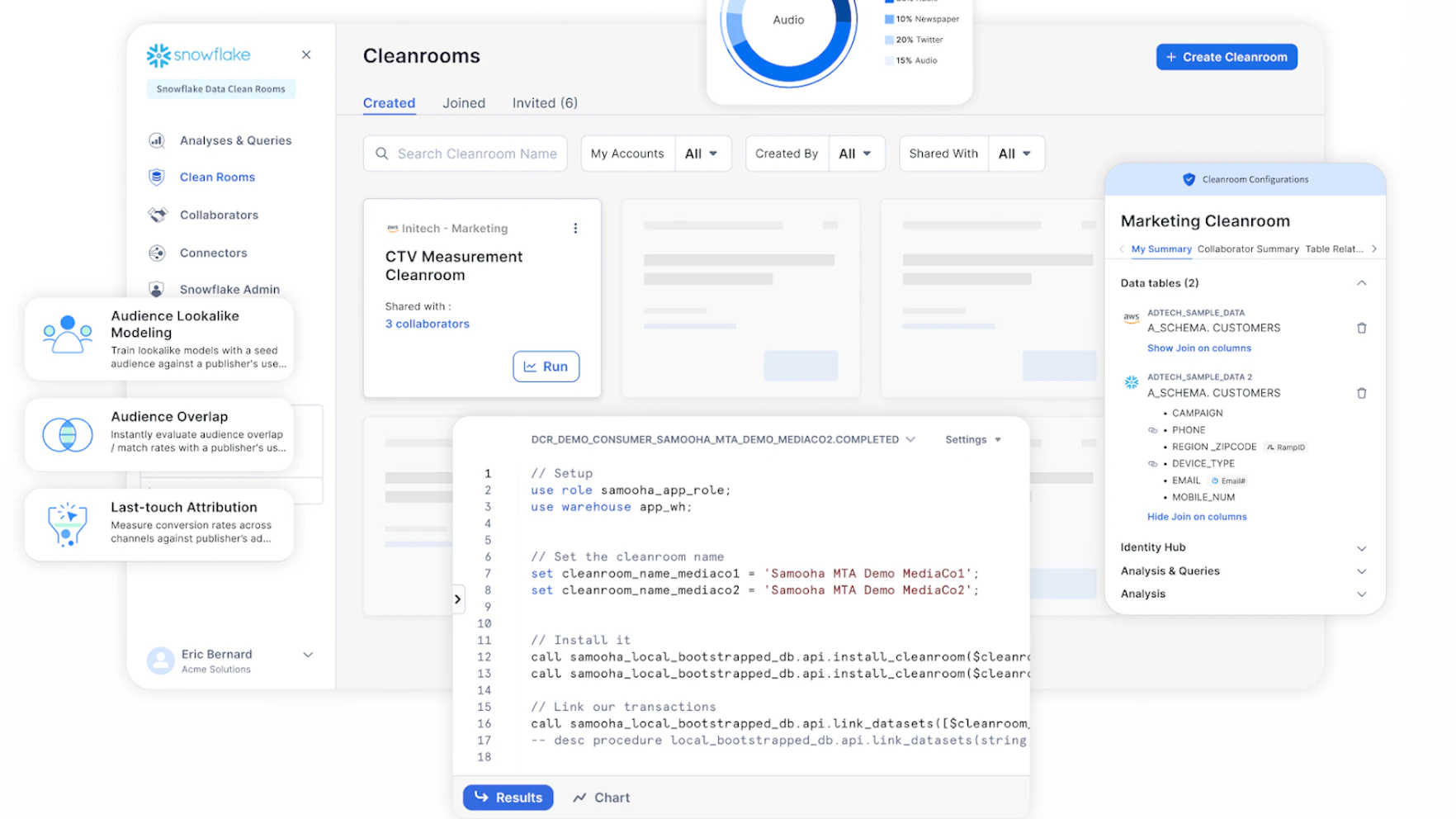The width and height of the screenshot is (1456, 819).
Task: Click the Collaborators handshake icon
Action: tap(157, 215)
